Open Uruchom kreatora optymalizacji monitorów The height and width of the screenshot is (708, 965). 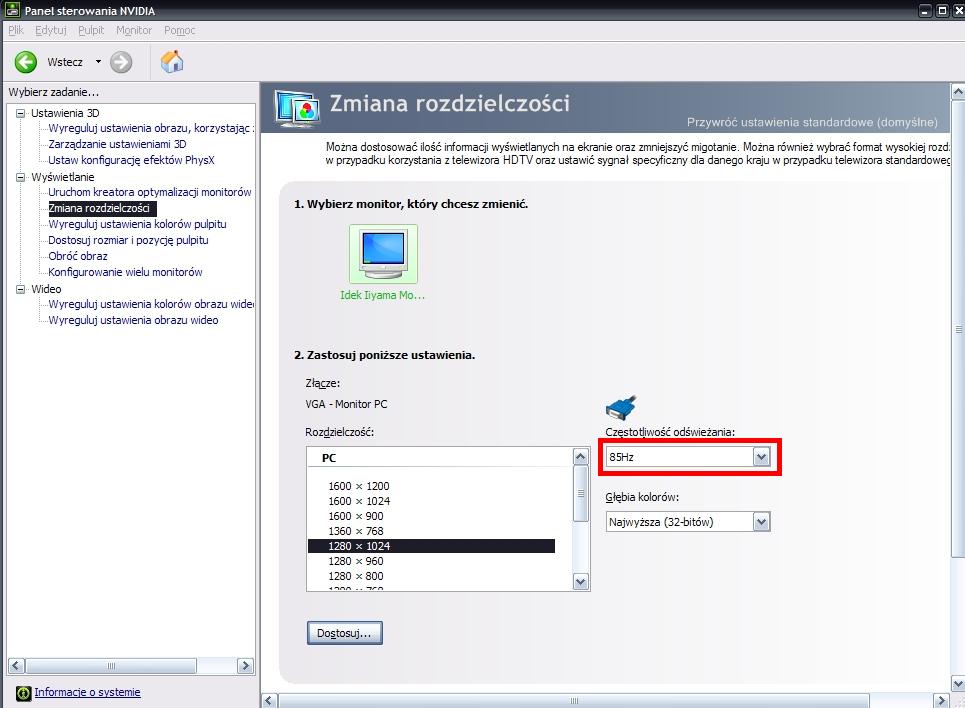tap(150, 192)
